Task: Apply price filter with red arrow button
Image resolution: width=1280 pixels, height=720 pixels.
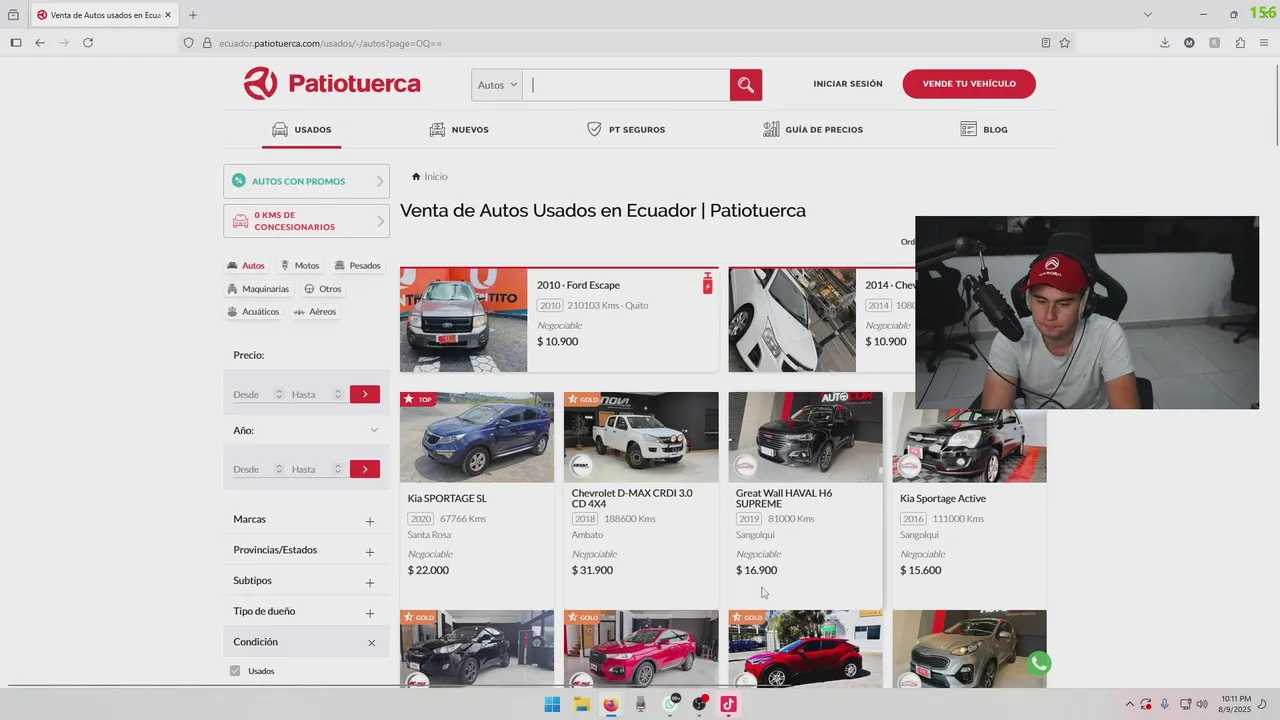Action: pos(365,394)
